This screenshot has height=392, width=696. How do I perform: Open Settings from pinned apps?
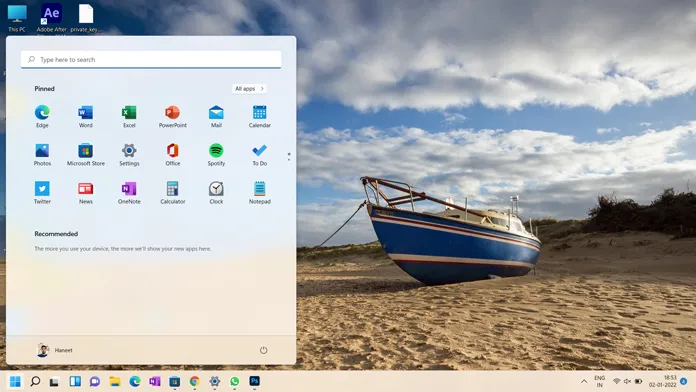click(129, 154)
